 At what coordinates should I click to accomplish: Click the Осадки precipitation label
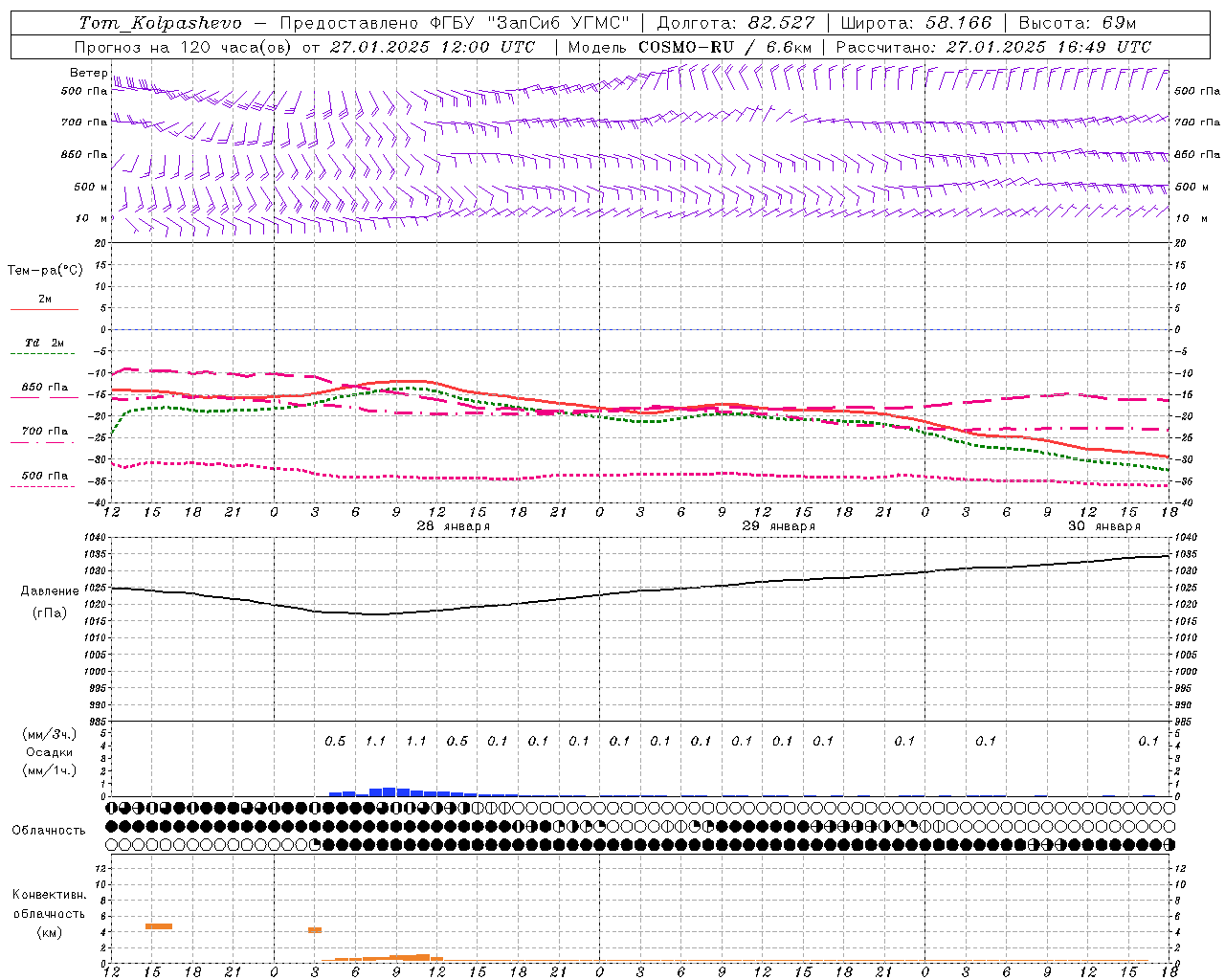[50, 752]
